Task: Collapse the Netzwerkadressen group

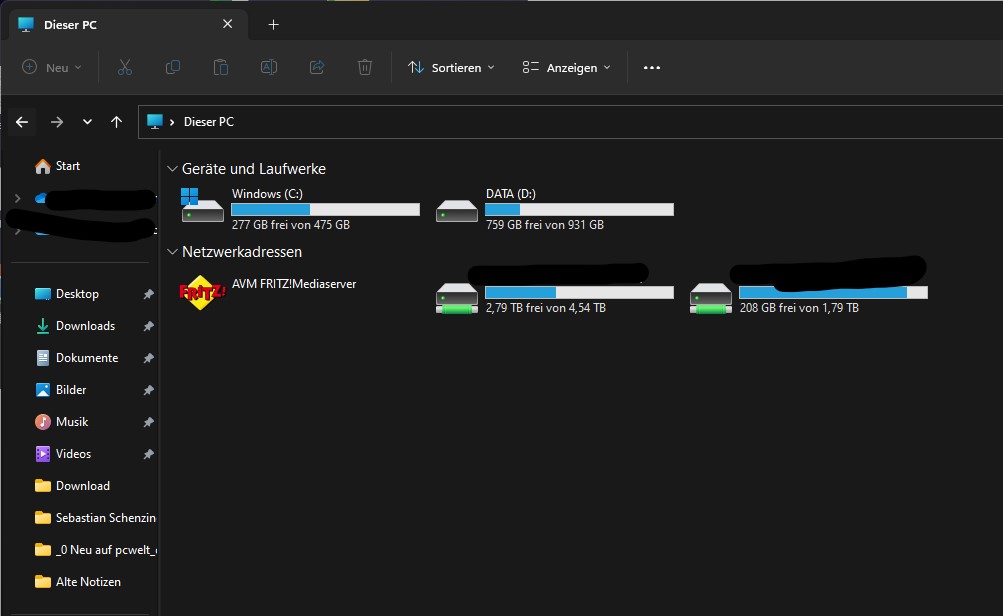Action: [x=172, y=252]
